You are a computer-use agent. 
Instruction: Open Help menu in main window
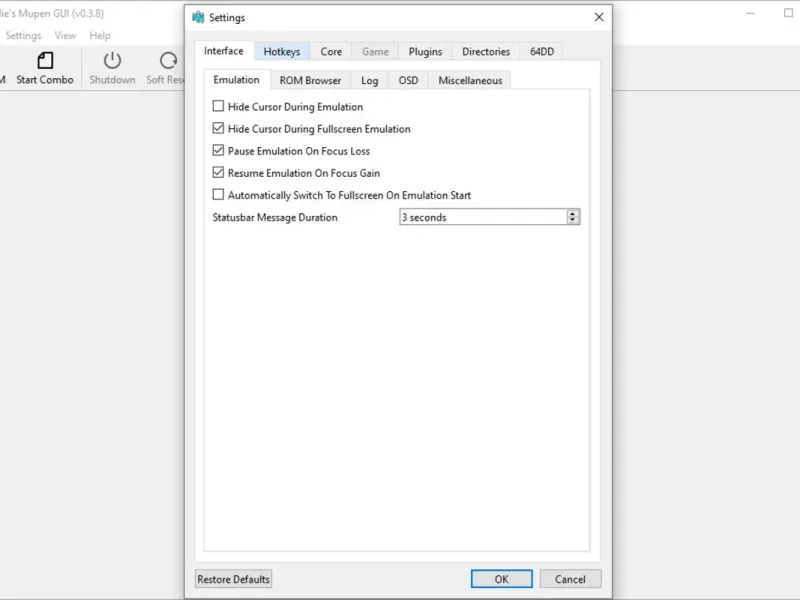pyautogui.click(x=100, y=35)
